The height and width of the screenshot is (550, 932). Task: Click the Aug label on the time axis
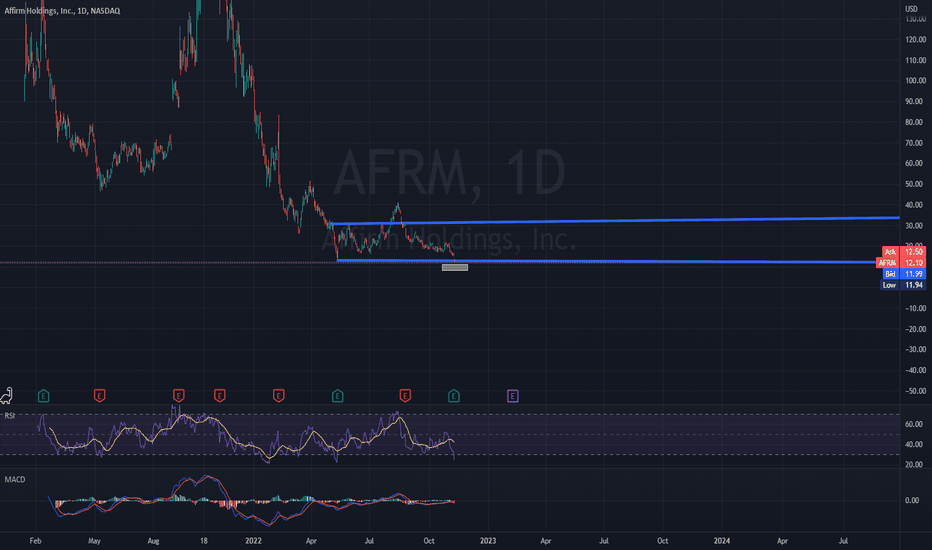(x=153, y=541)
